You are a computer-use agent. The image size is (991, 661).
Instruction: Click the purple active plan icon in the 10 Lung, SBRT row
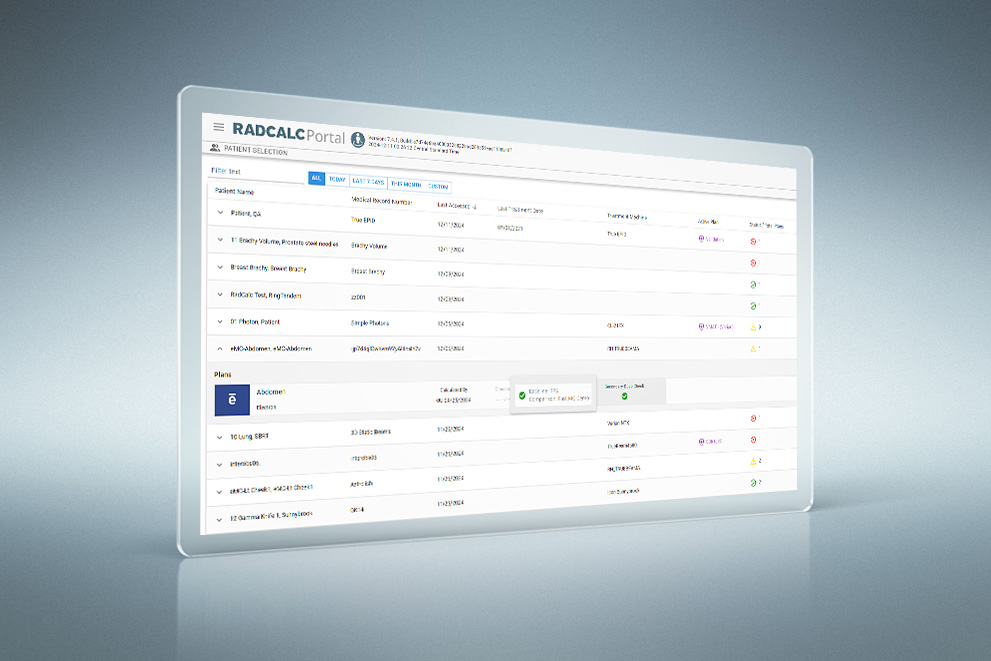coord(701,441)
